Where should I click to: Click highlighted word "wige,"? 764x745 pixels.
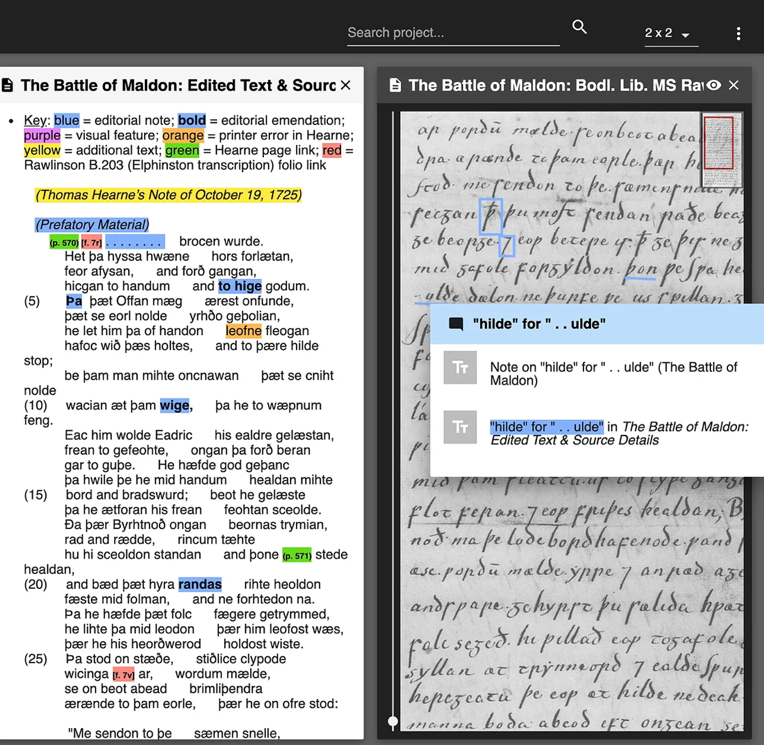176,405
